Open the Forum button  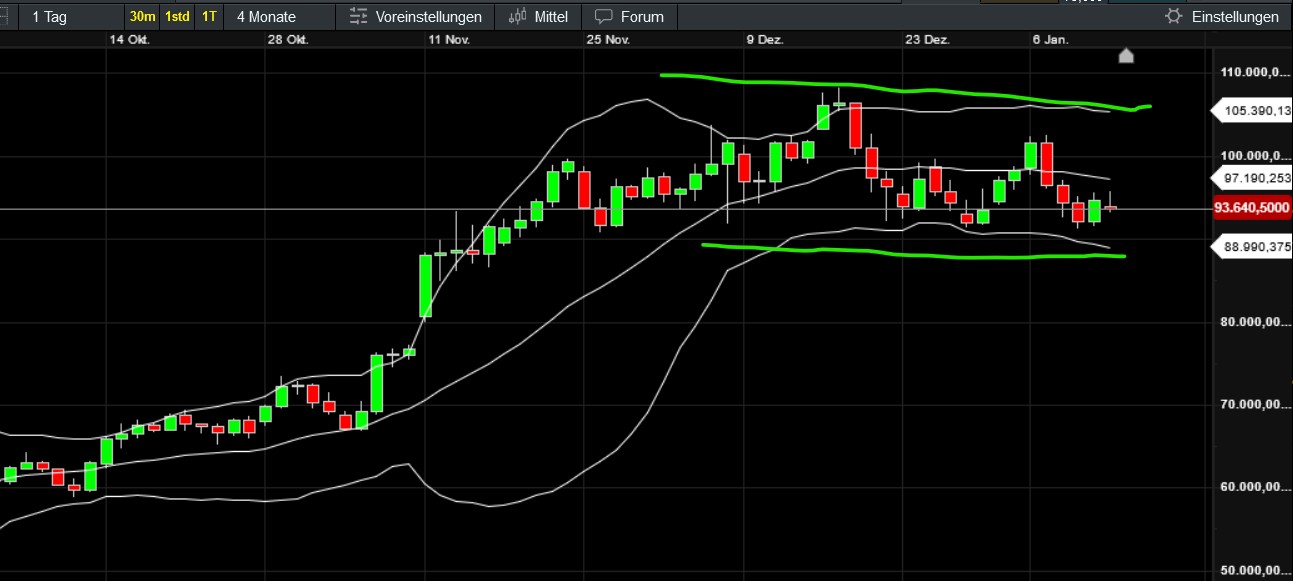[630, 17]
